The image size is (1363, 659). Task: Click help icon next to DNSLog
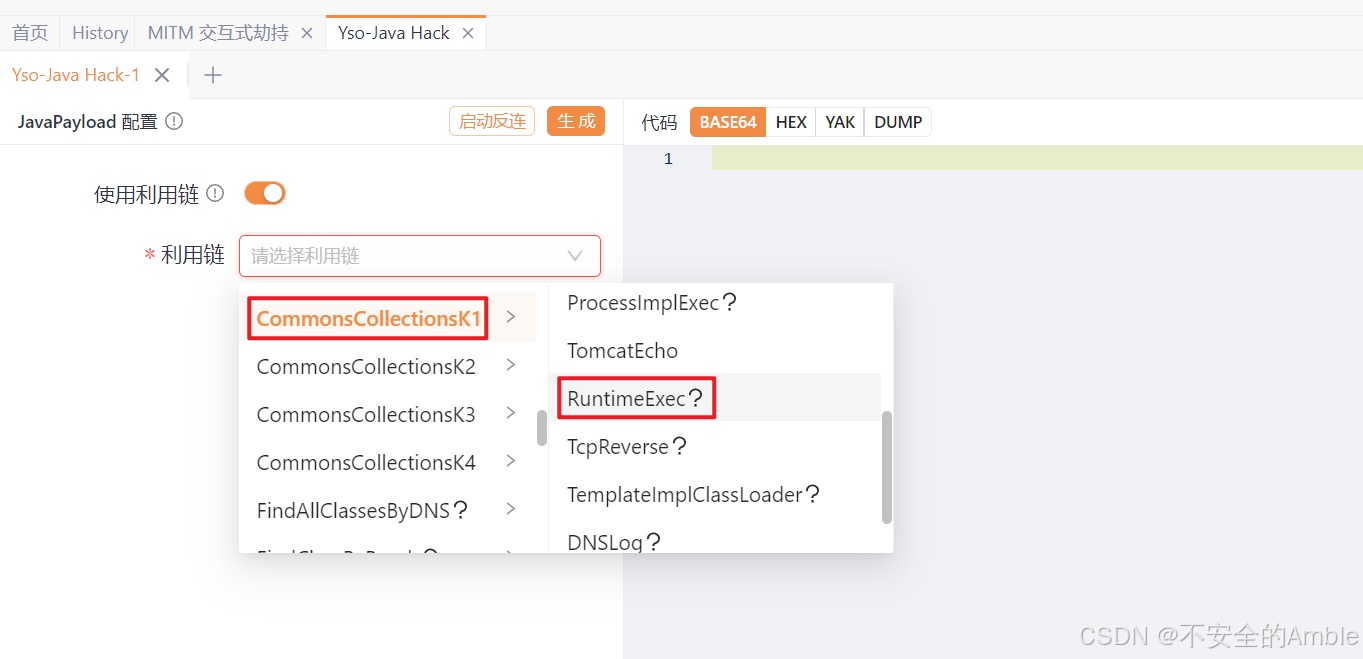pyautogui.click(x=653, y=542)
